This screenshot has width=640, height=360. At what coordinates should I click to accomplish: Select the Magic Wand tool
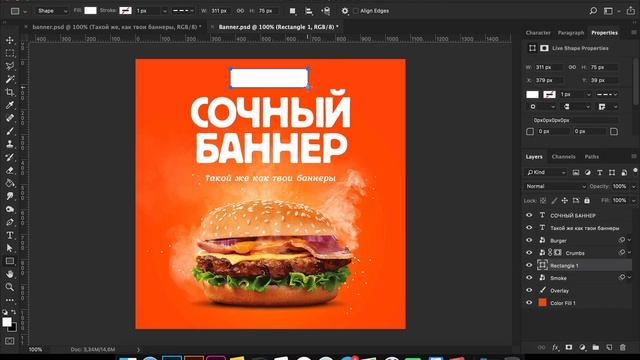10,79
